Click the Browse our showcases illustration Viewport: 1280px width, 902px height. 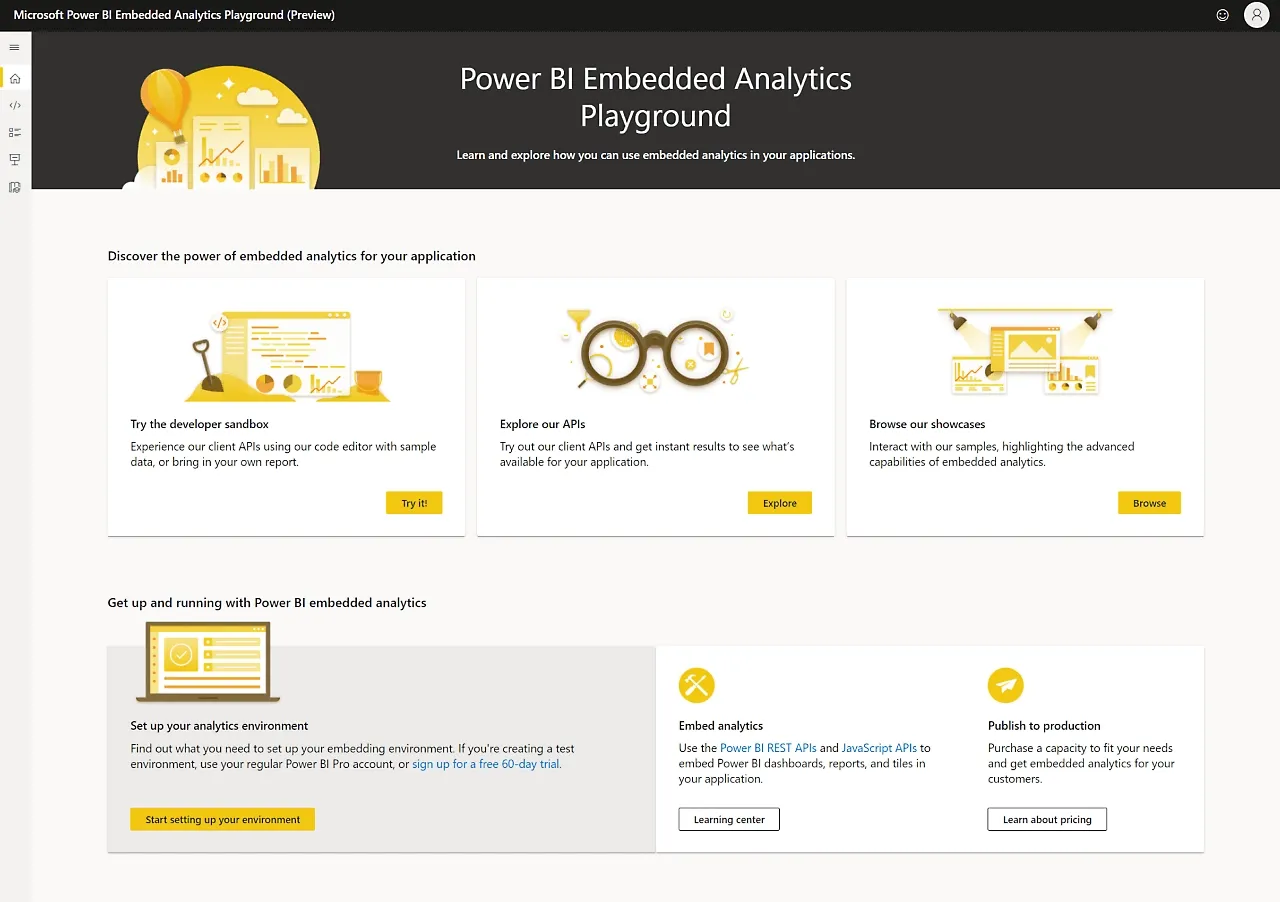[1025, 353]
